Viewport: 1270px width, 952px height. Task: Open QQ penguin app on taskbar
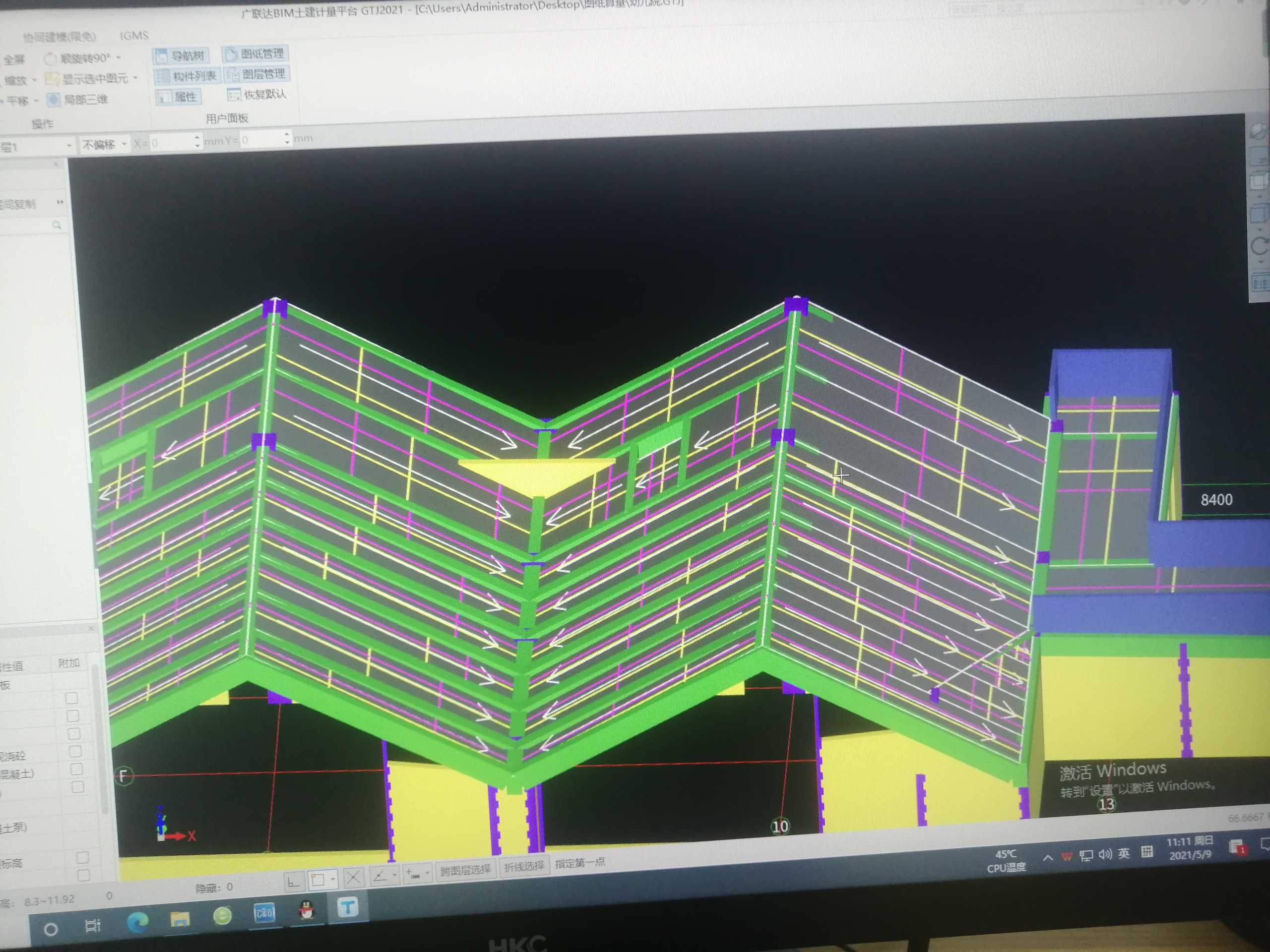(307, 909)
